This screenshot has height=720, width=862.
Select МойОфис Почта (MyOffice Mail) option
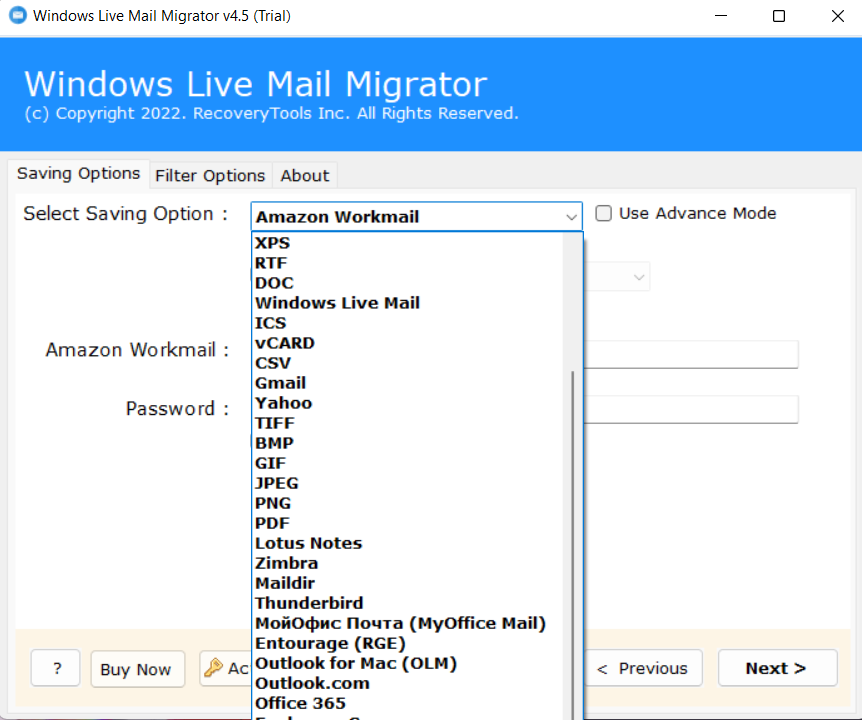click(x=407, y=623)
